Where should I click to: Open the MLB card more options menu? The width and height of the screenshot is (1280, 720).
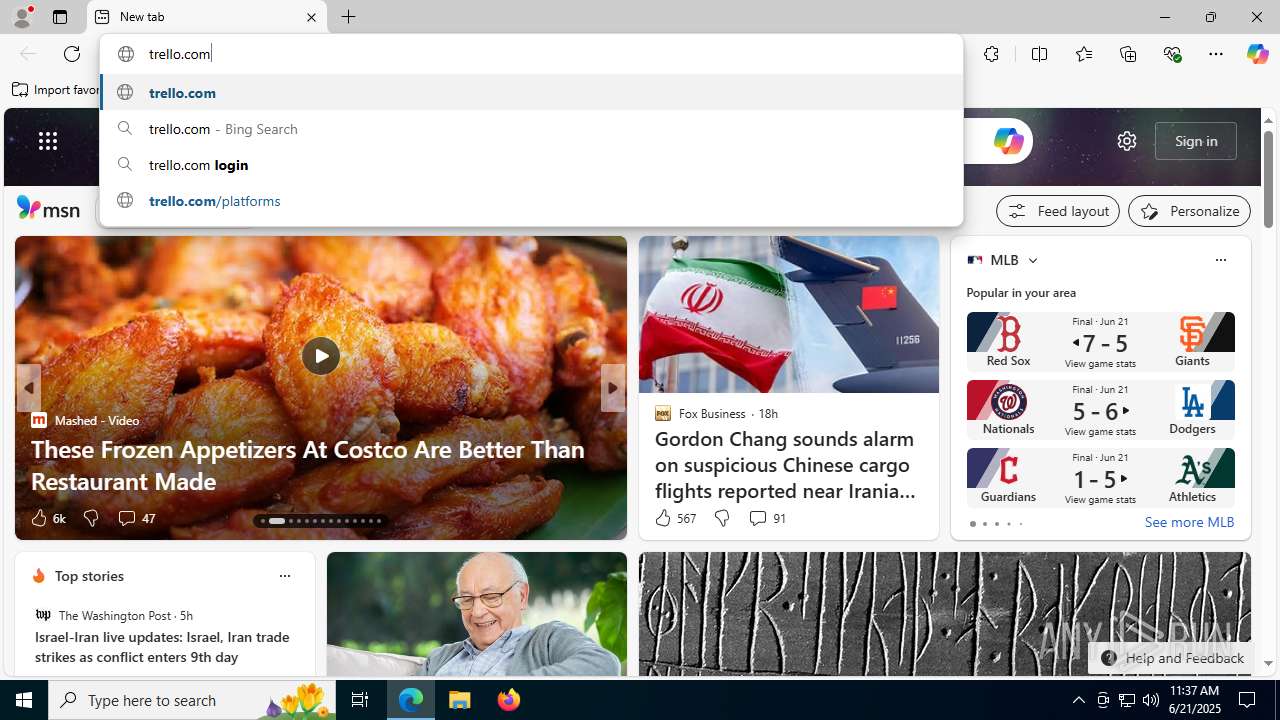point(1220,260)
